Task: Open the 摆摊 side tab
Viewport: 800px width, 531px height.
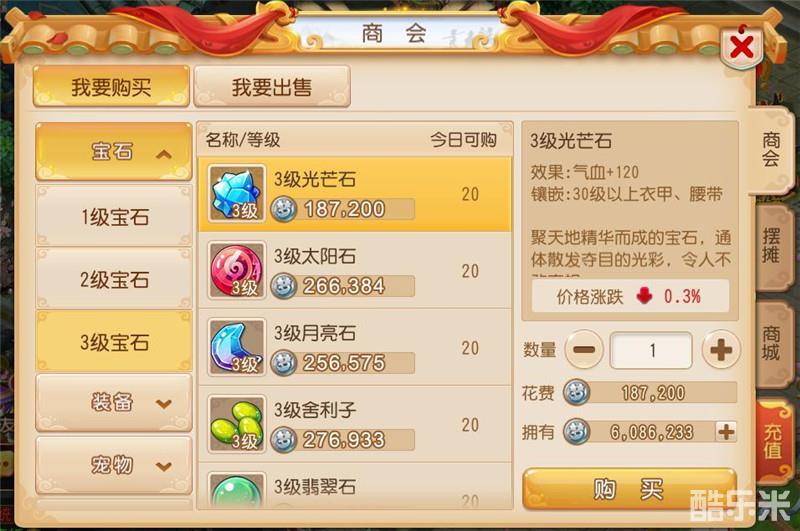Action: pos(770,246)
